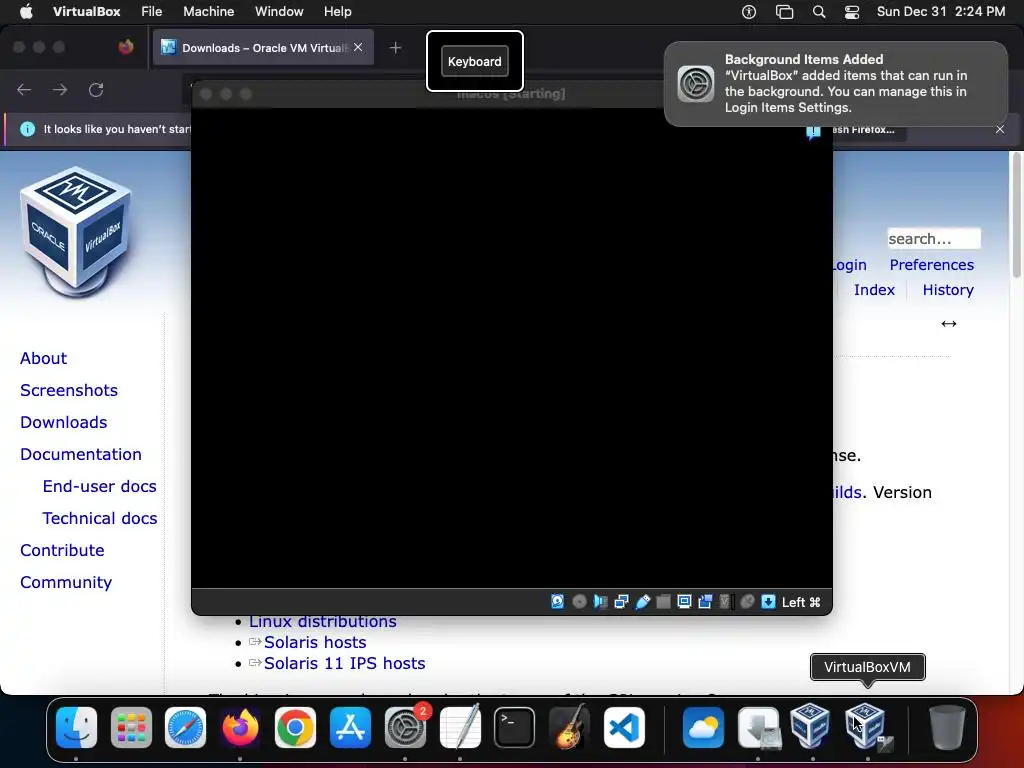Click the display monitor icon in VM status bar

684,601
